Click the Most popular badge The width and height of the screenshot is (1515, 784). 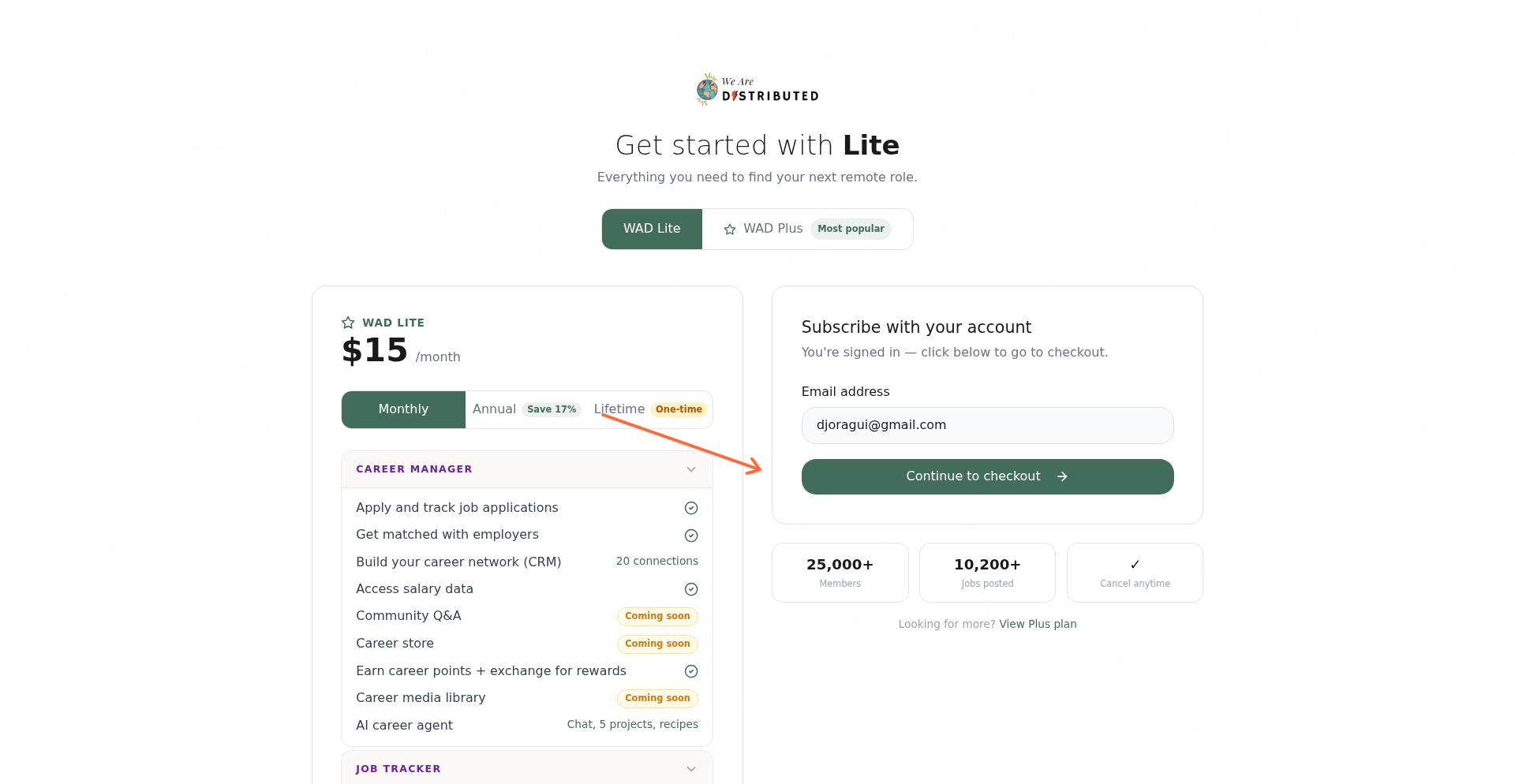click(851, 229)
